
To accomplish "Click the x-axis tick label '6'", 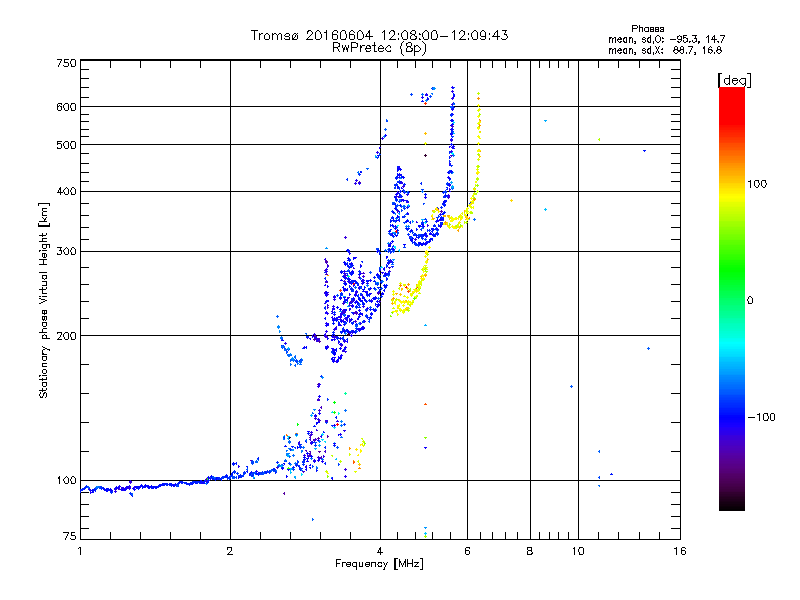I will coord(467,551).
